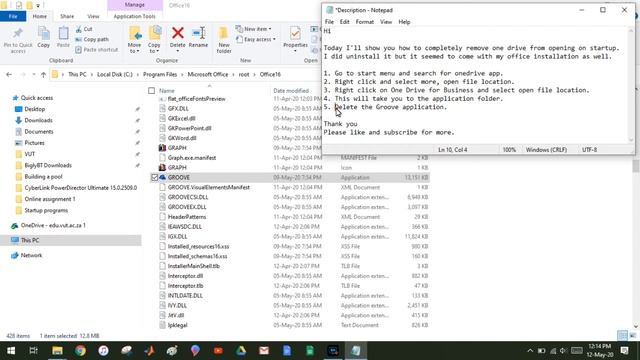The width and height of the screenshot is (640, 360).
Task: Open the Application Tools tab
Action: coord(134,16)
